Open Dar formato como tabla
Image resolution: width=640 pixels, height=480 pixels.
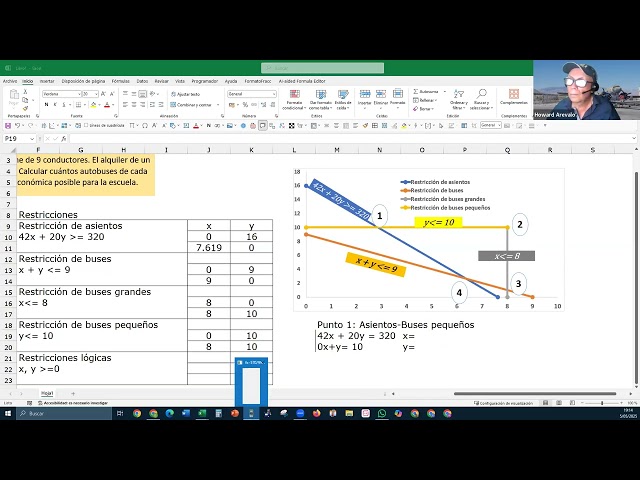tap(321, 100)
